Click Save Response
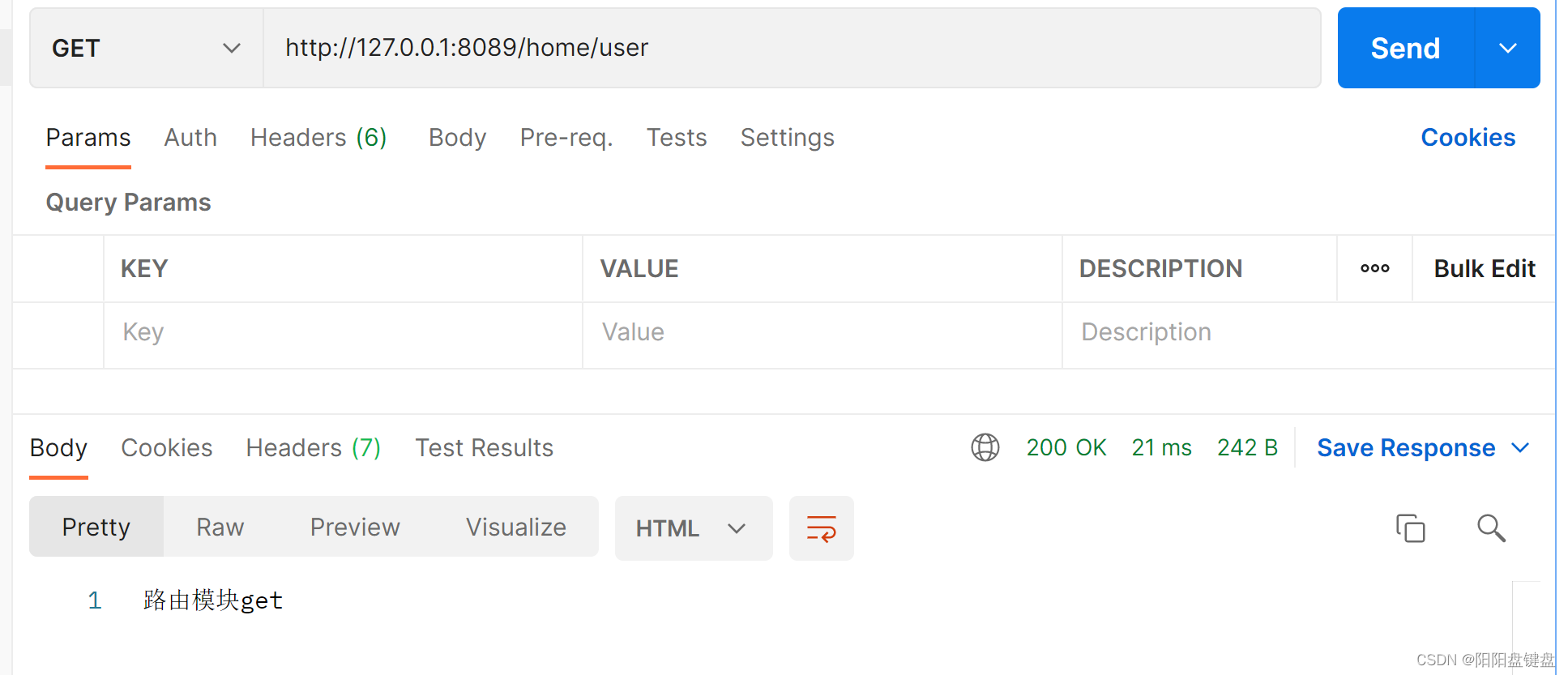Viewport: 1568px width, 675px height. pos(1406,447)
